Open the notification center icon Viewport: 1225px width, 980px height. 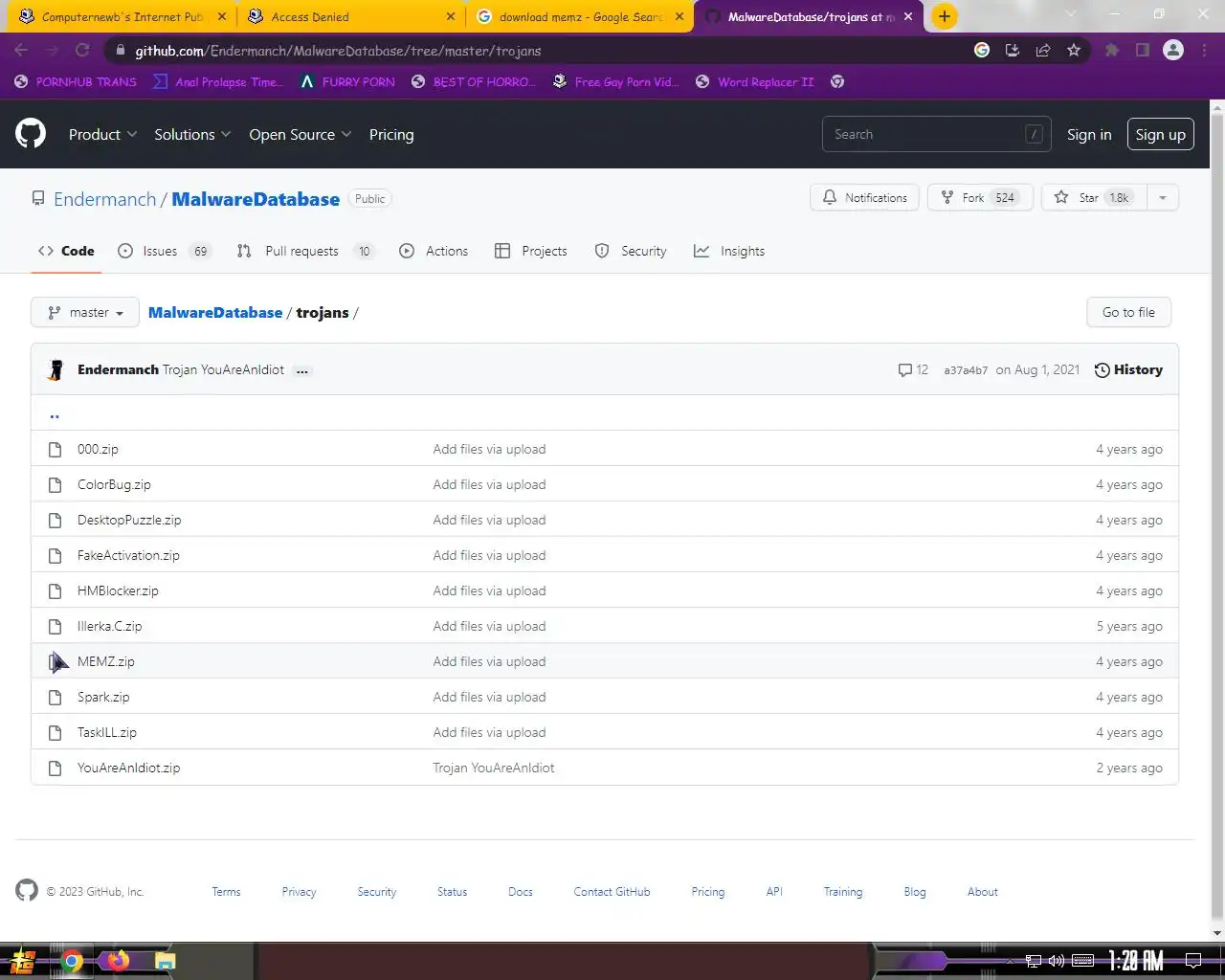click(x=1193, y=961)
